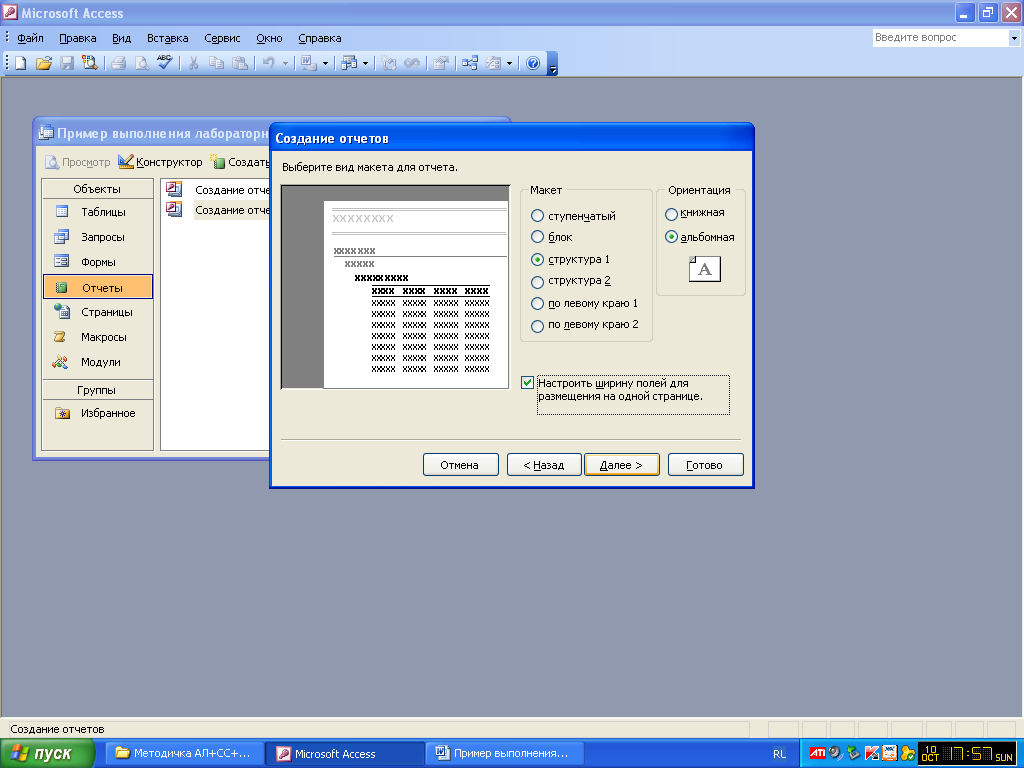Click the New database toolbar icon
The width and height of the screenshot is (1024, 768).
click(x=20, y=63)
